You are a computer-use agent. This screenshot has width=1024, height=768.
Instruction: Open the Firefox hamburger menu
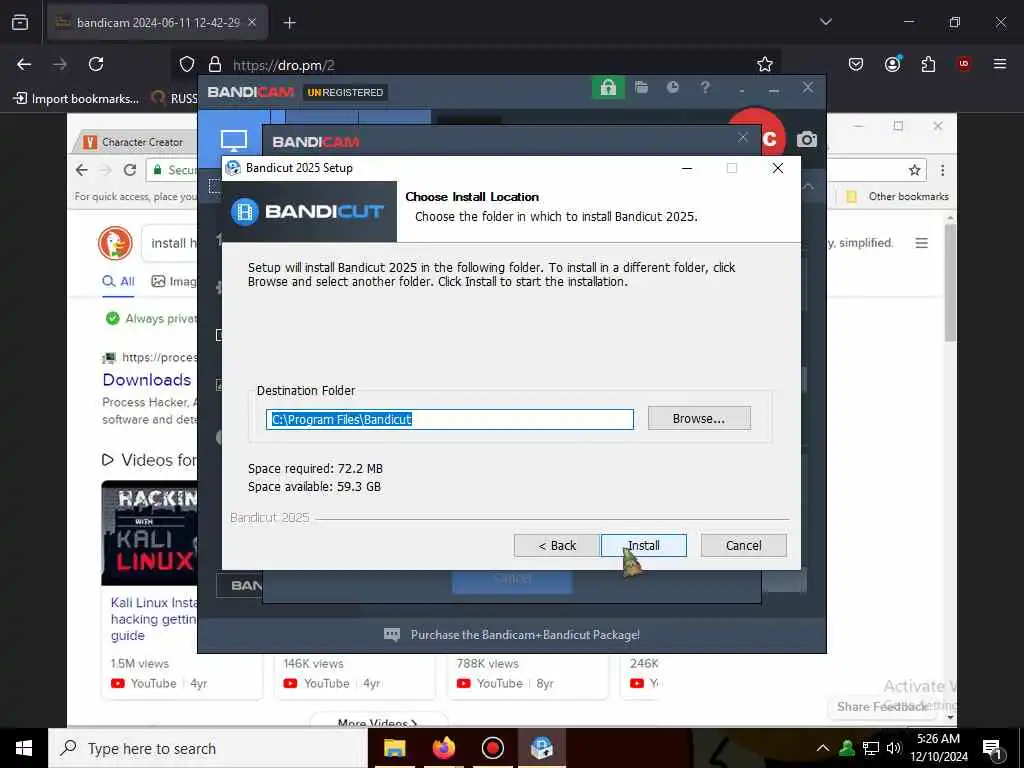click(1000, 64)
